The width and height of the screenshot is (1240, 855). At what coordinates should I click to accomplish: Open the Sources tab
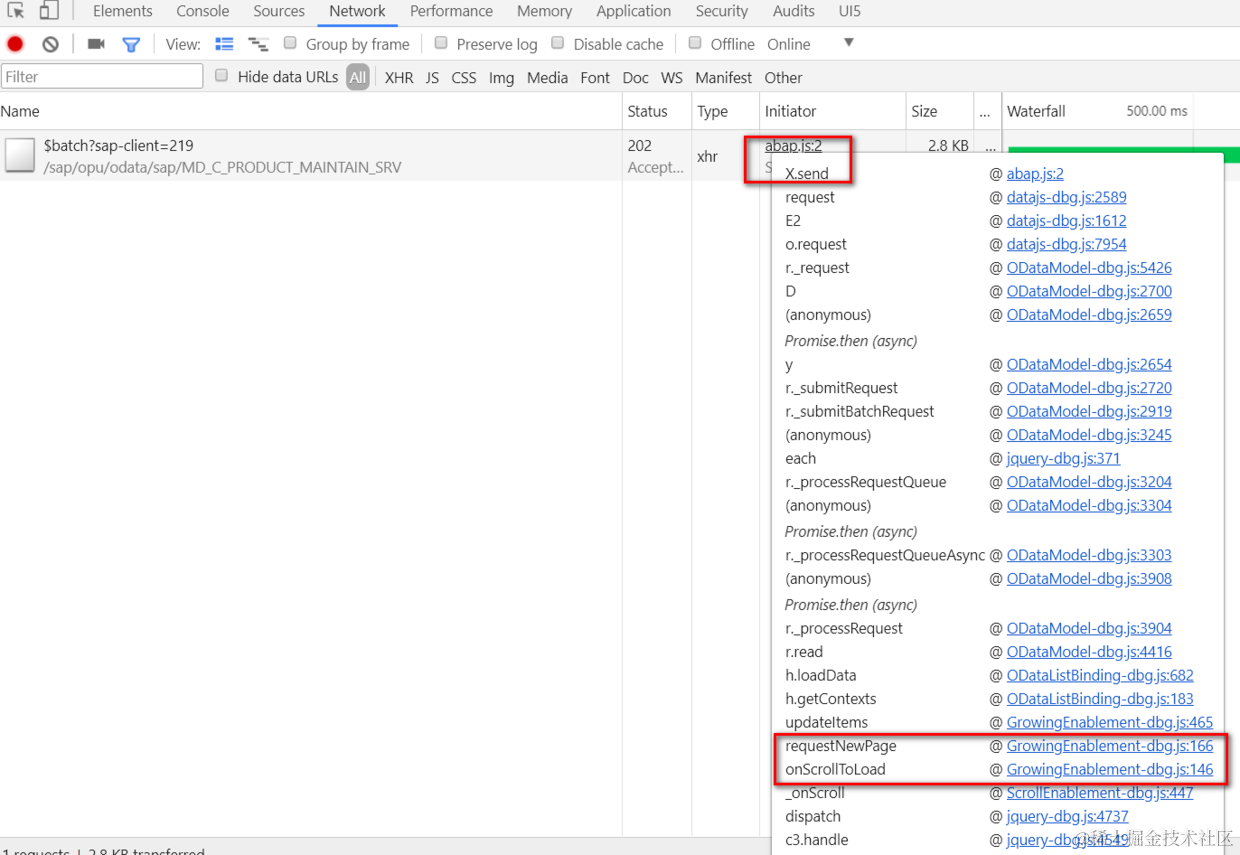pos(279,11)
